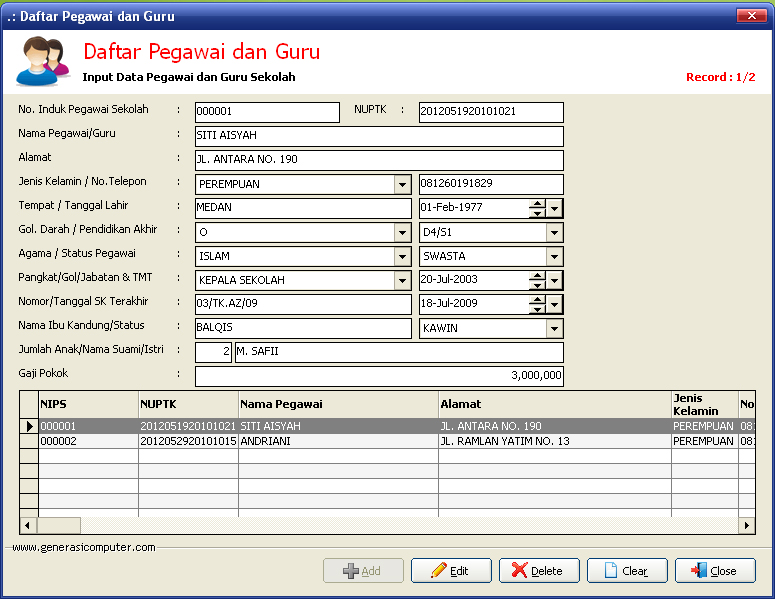Expand the Gol. Darah dropdown showing O
The width and height of the screenshot is (775, 599).
[402, 232]
